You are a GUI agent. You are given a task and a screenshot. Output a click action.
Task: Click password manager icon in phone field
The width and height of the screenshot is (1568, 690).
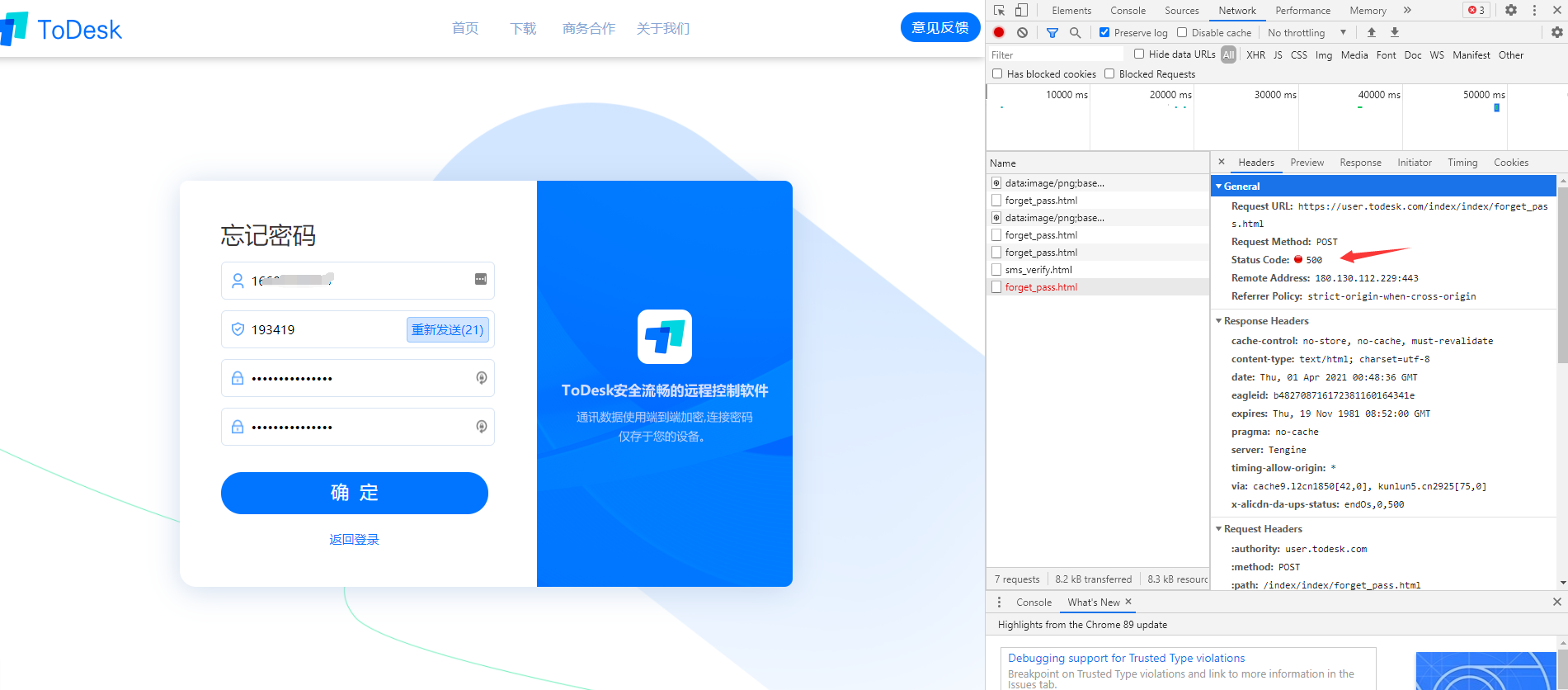[x=481, y=279]
